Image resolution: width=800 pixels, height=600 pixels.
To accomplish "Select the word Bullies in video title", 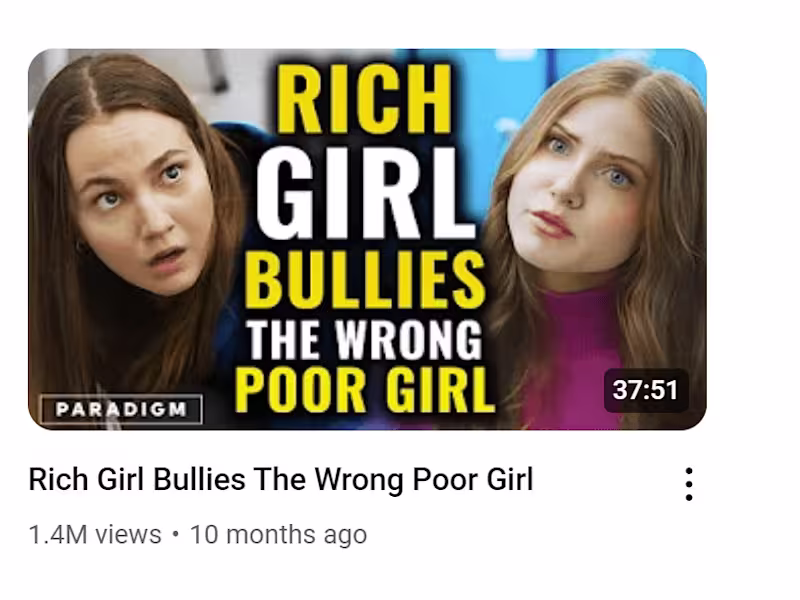I will [x=199, y=480].
